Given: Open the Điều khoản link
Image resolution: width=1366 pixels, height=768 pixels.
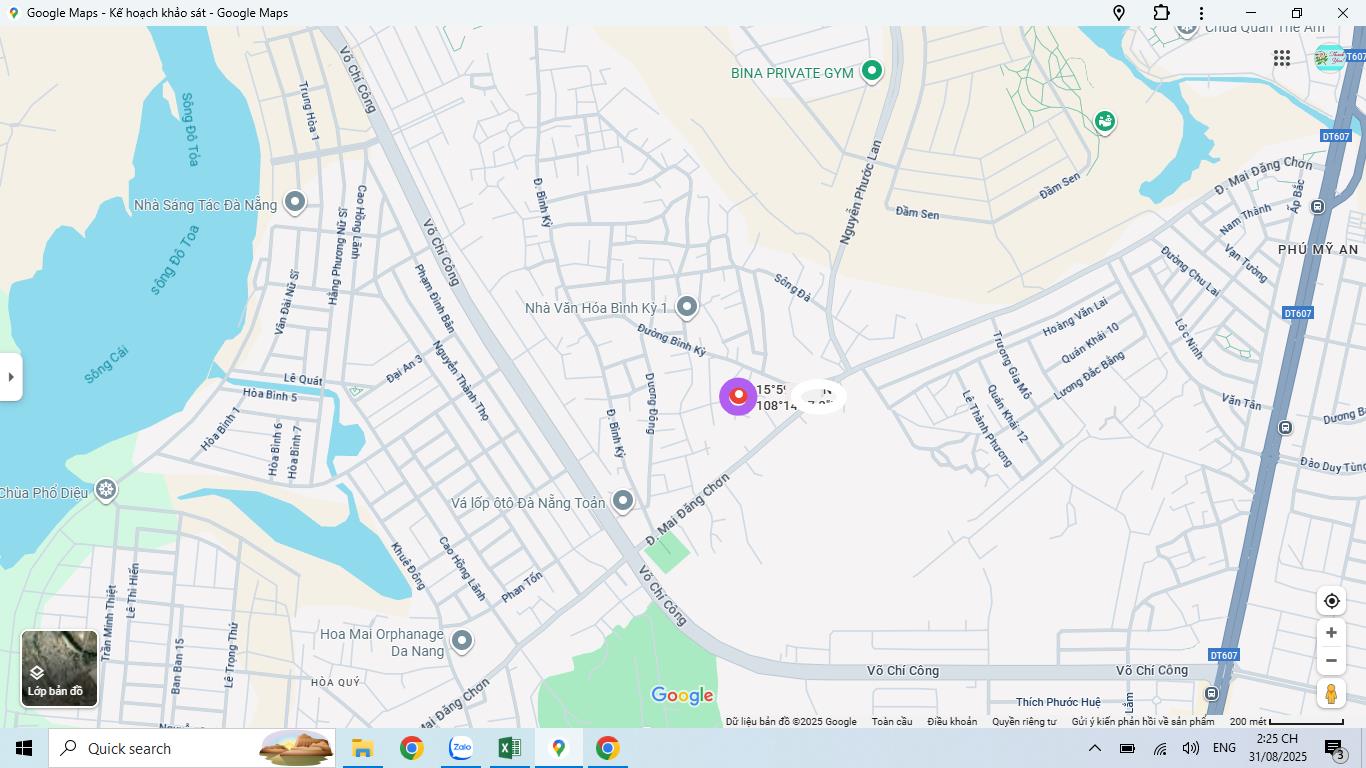Looking at the screenshot, I should [x=952, y=722].
